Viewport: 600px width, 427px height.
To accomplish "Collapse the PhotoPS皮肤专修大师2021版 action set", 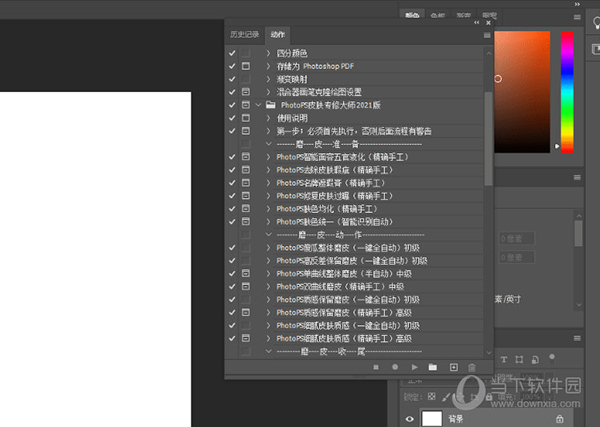I will 258,104.
